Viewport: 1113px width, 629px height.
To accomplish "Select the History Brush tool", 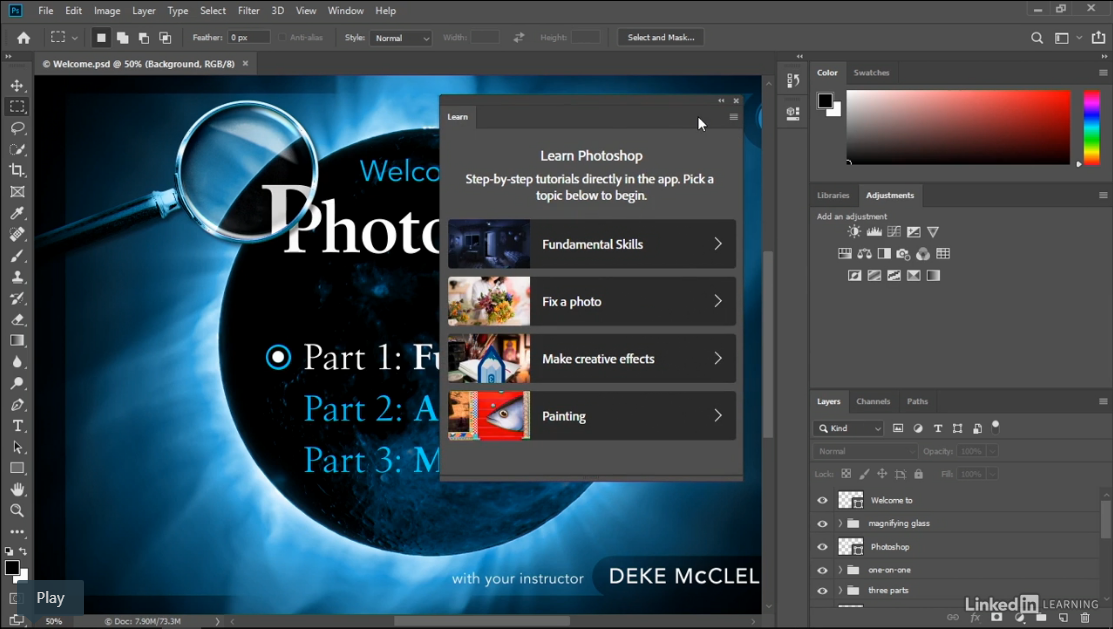I will click(17, 298).
